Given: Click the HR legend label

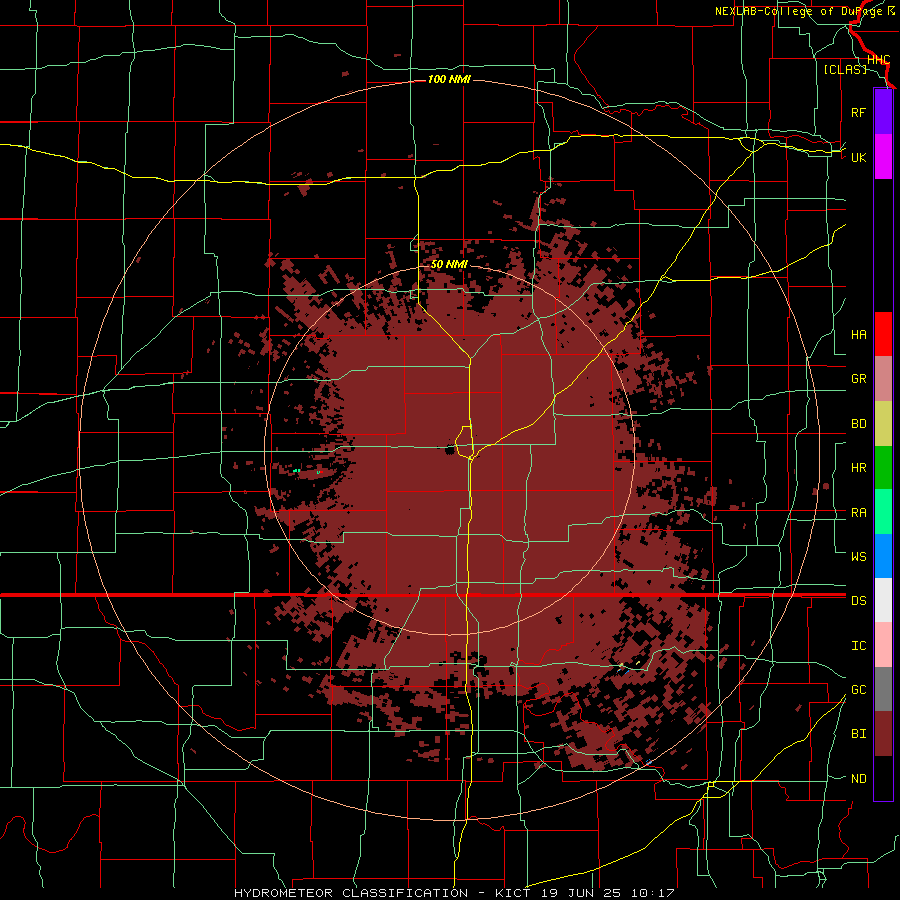Looking at the screenshot, I should (x=858, y=468).
